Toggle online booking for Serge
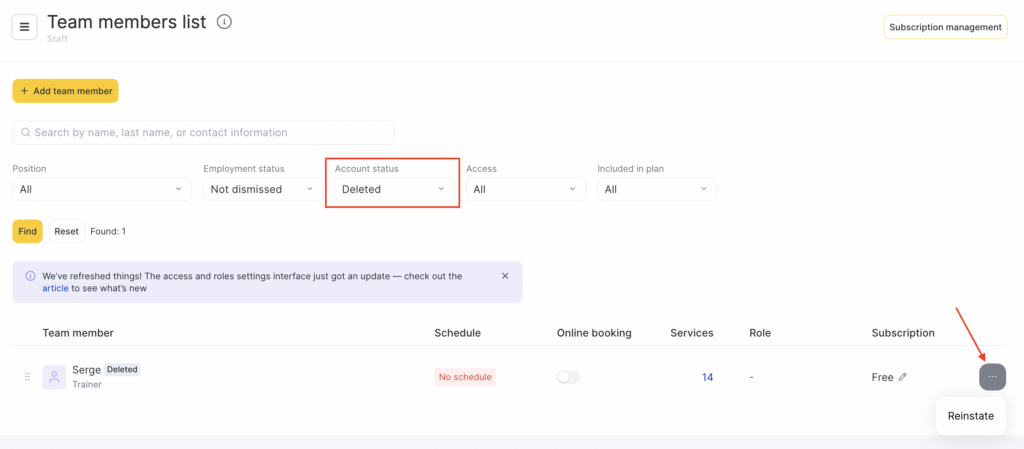This screenshot has height=449, width=1024. [x=568, y=377]
